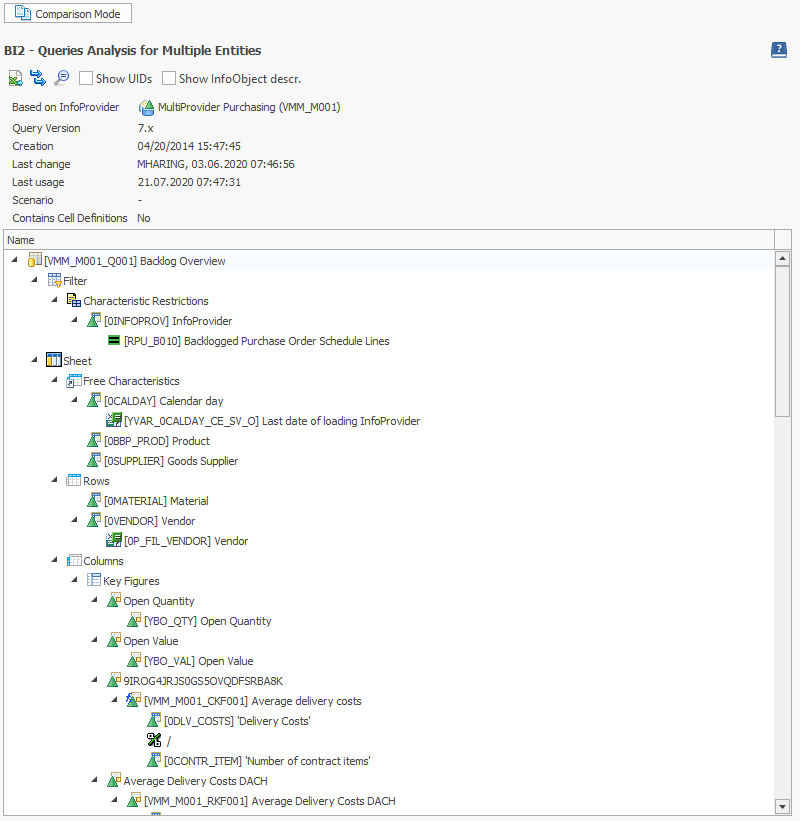Check Show InfoObject descr.
Image resolution: width=800 pixels, height=821 pixels.
[169, 78]
